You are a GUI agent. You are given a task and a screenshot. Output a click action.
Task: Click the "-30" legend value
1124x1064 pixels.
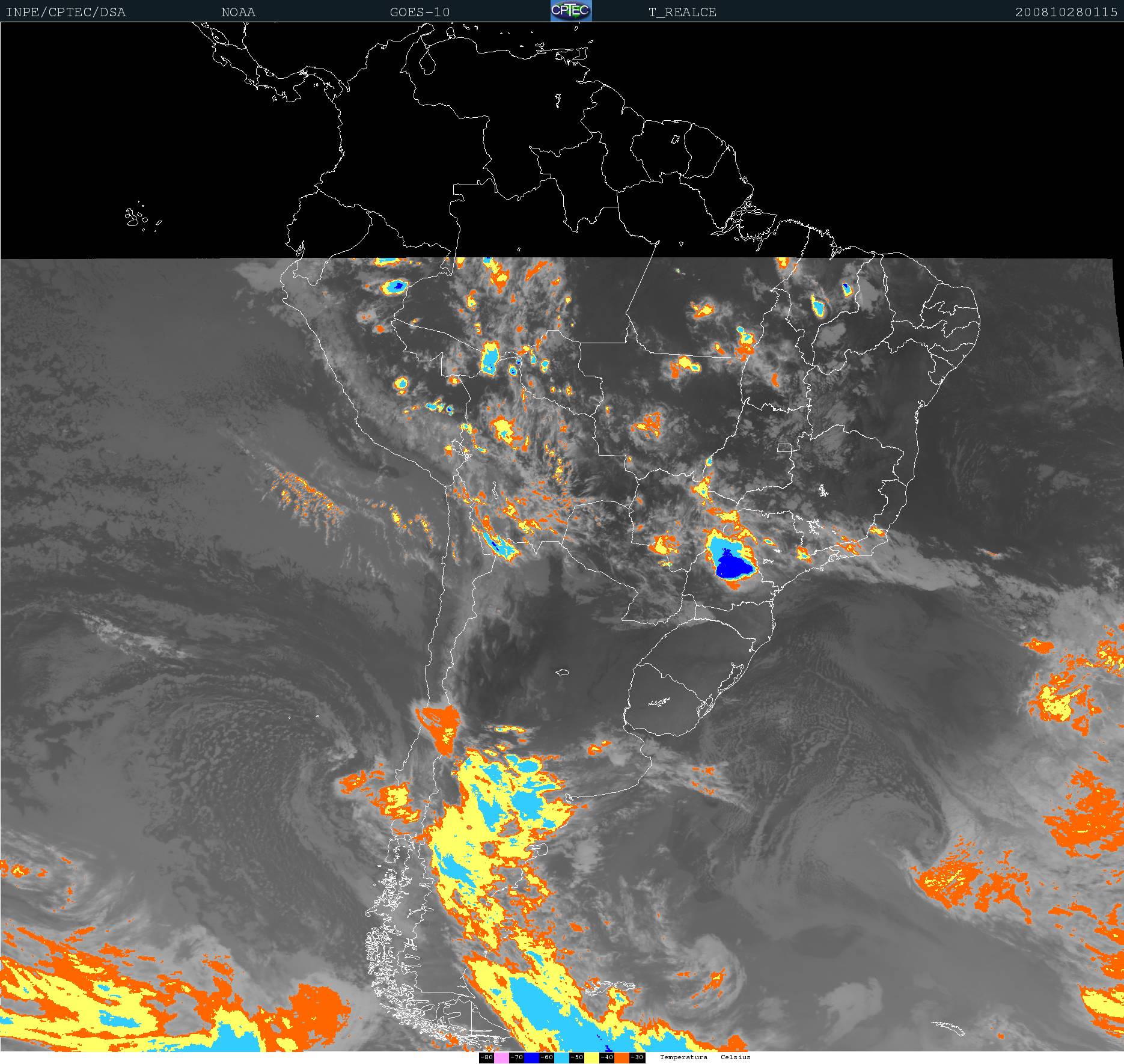click(x=637, y=1057)
